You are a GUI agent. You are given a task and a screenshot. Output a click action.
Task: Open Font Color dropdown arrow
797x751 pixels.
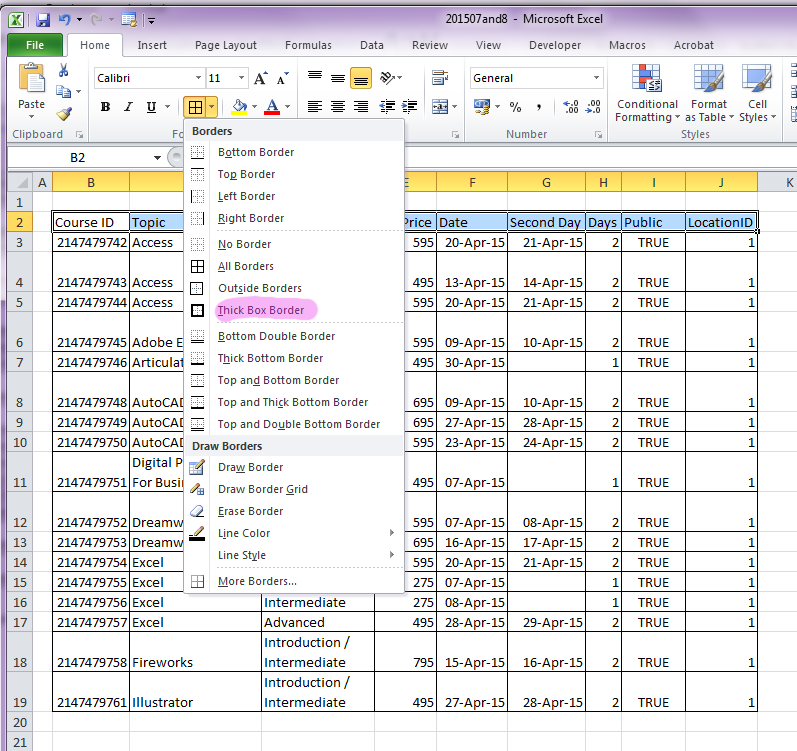[x=288, y=107]
